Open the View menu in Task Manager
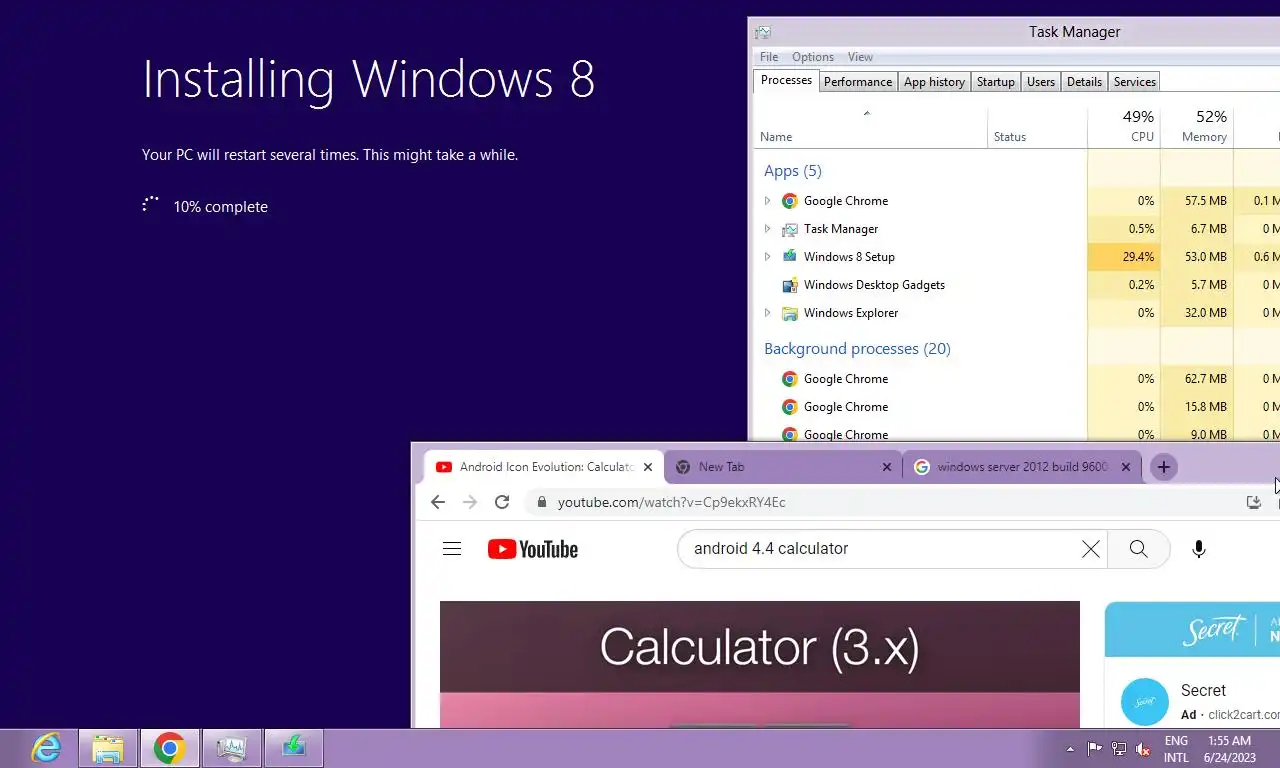1280x768 pixels. 860,57
